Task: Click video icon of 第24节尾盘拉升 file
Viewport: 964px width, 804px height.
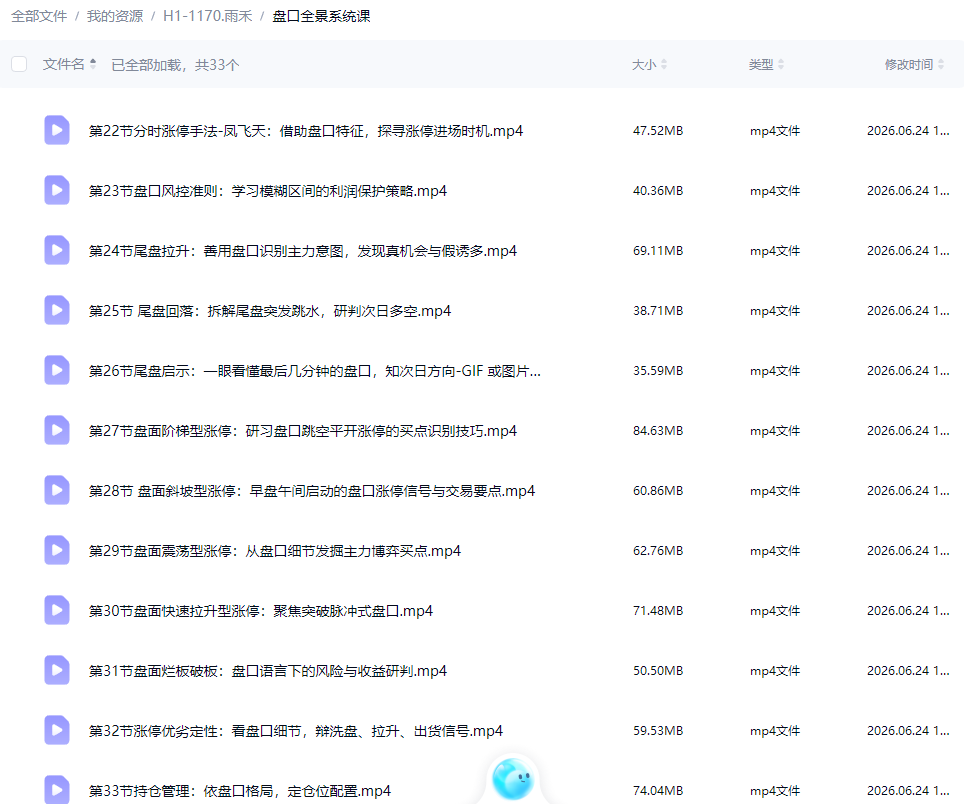Action: tap(57, 250)
